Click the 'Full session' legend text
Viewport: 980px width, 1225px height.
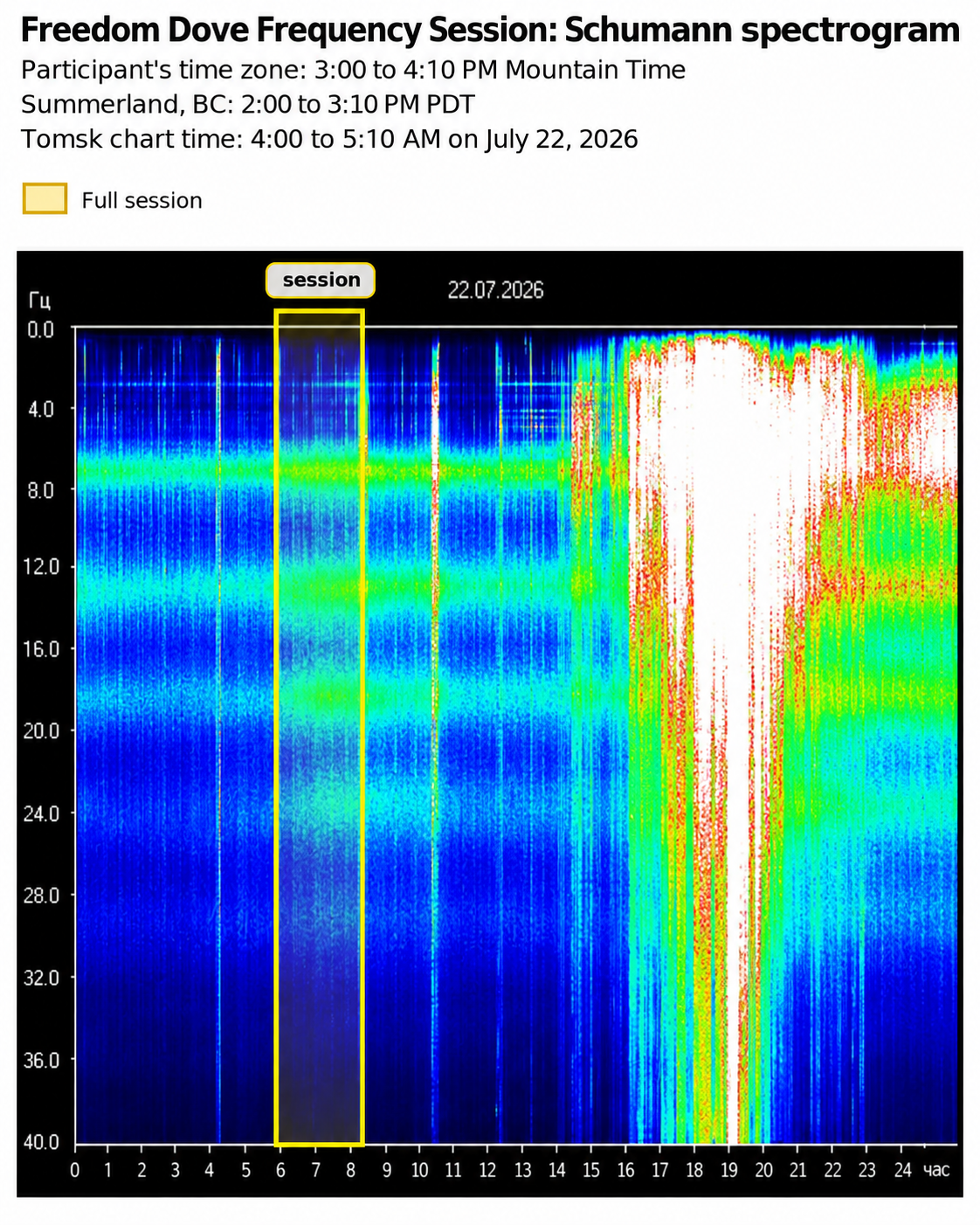(x=141, y=200)
